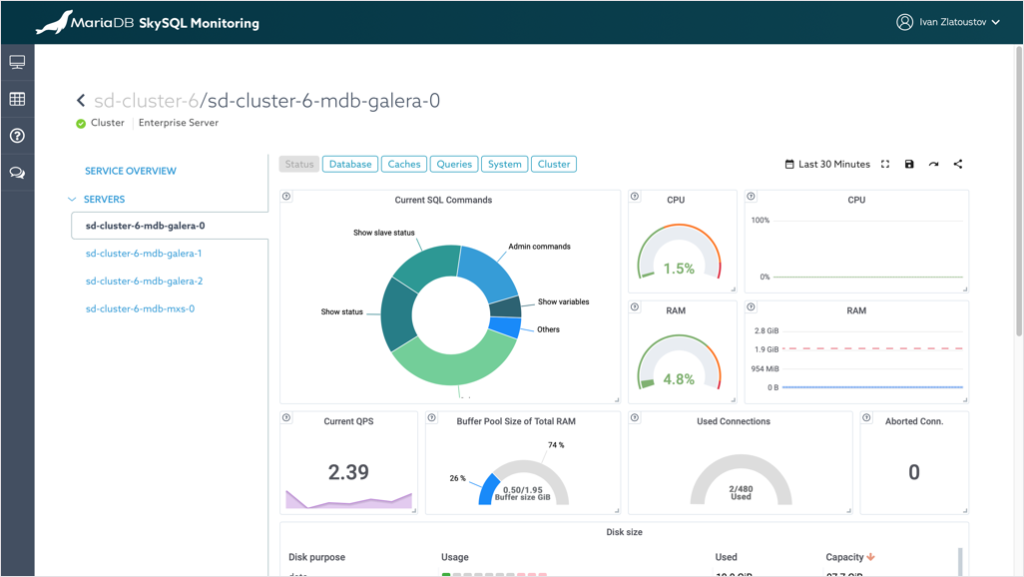Refresh the dashboard data

point(933,163)
